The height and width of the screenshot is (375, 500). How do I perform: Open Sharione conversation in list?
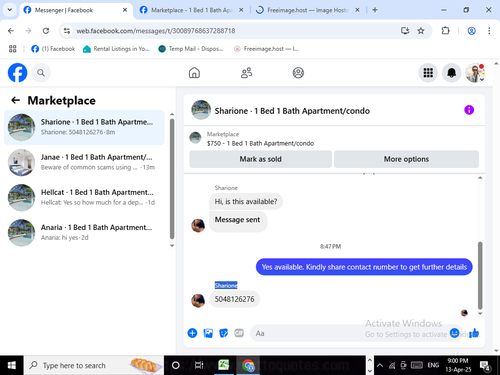84,127
